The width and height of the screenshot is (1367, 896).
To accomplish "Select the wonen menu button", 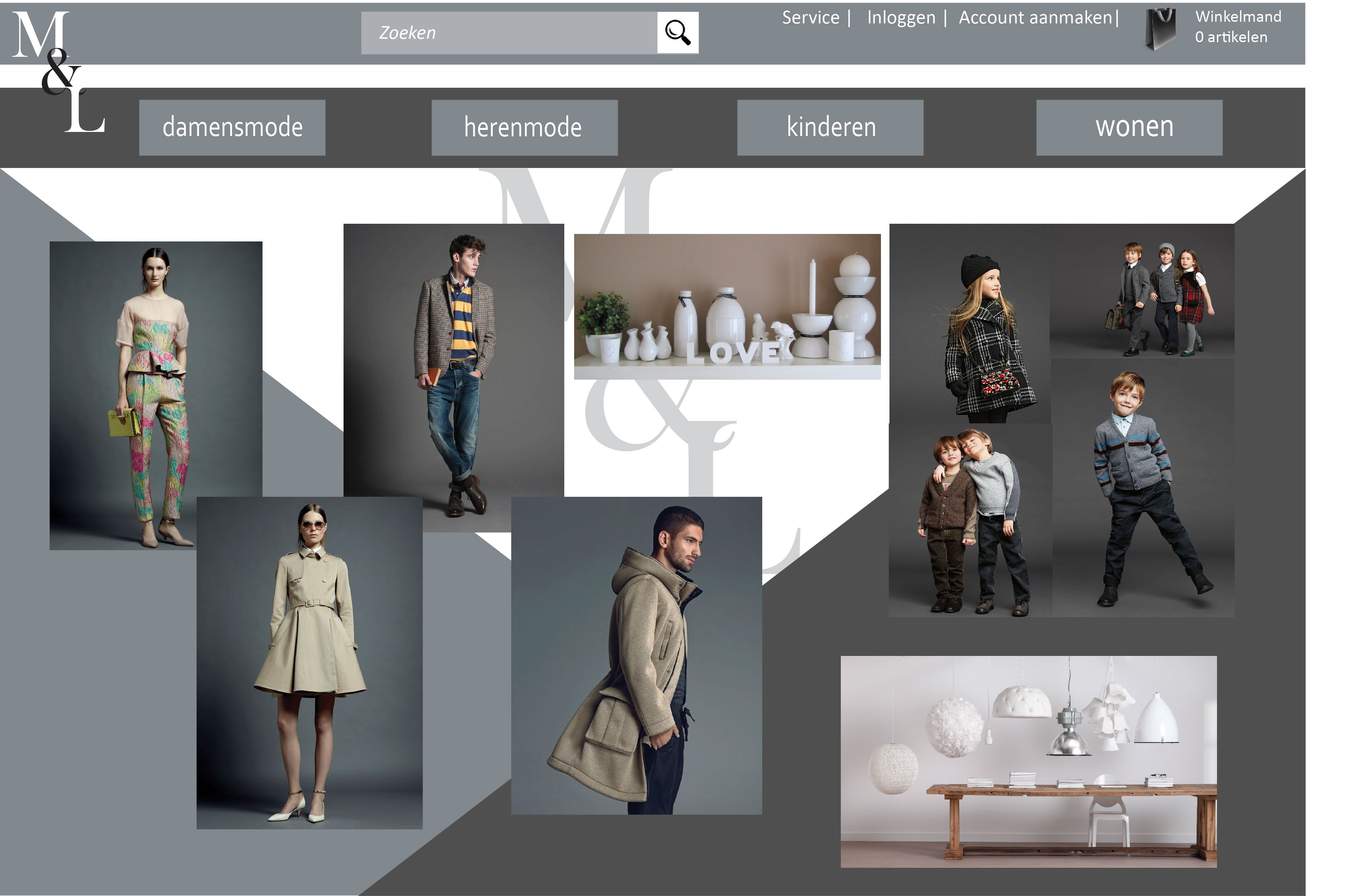I will coord(1129,128).
